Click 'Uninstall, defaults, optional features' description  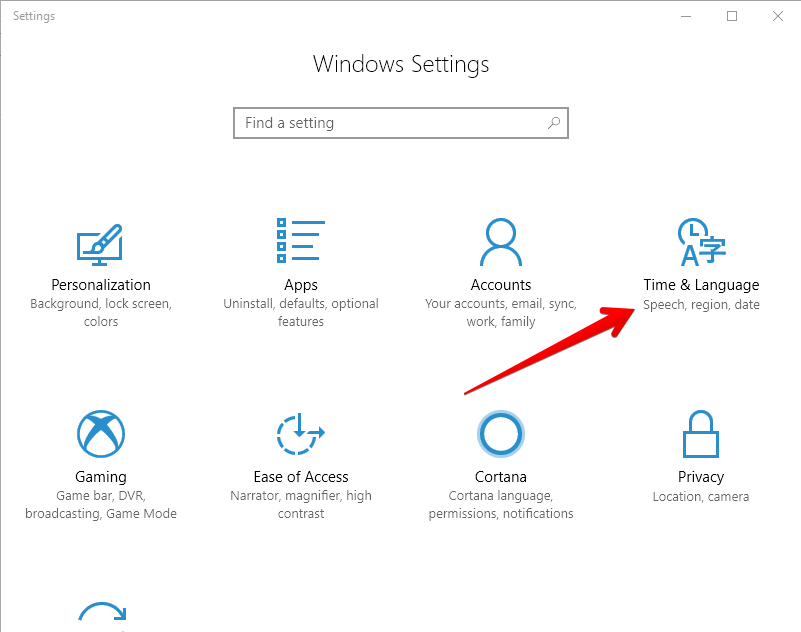pyautogui.click(x=301, y=312)
